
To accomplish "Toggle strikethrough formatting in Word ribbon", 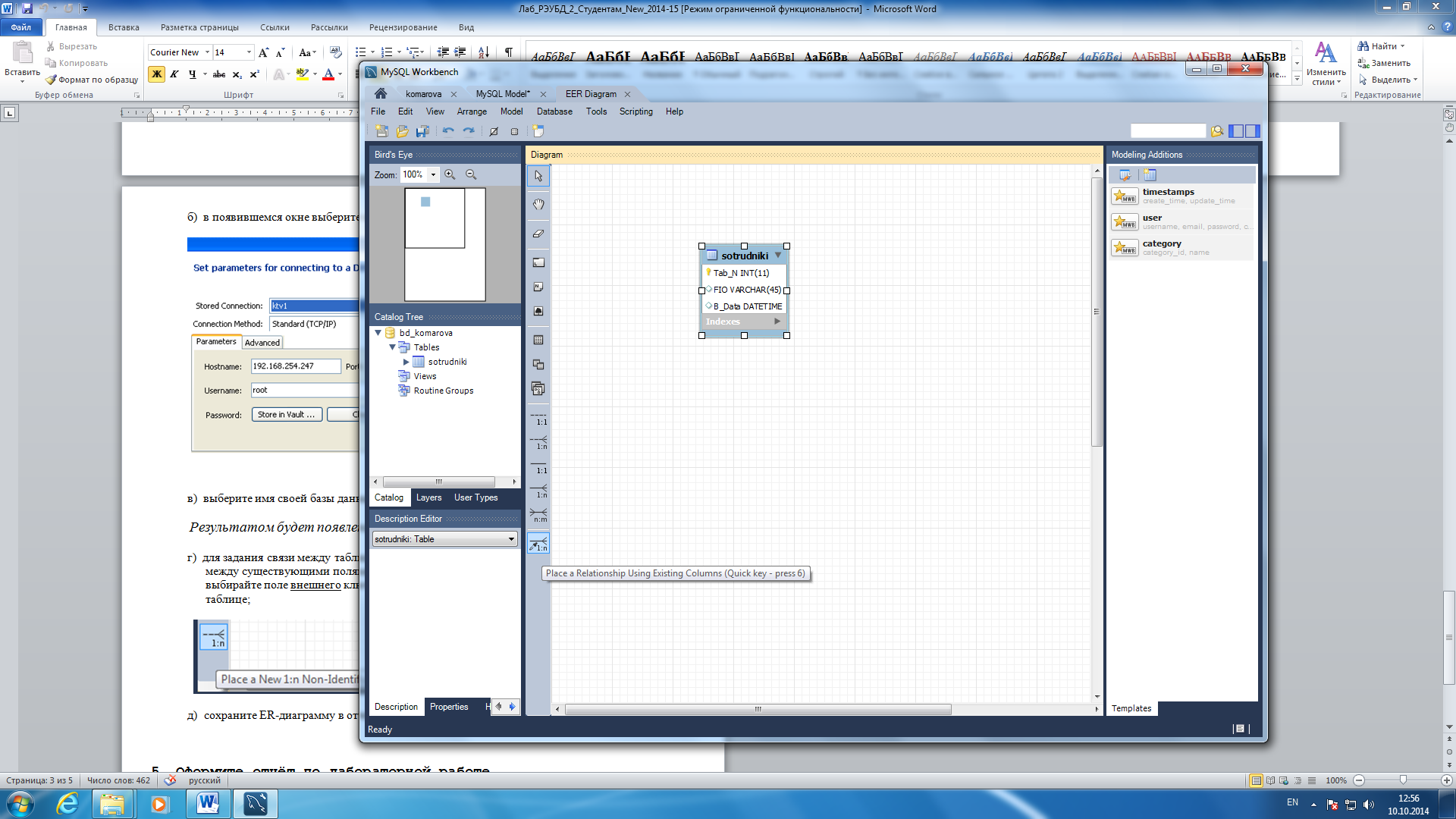I will point(219,74).
